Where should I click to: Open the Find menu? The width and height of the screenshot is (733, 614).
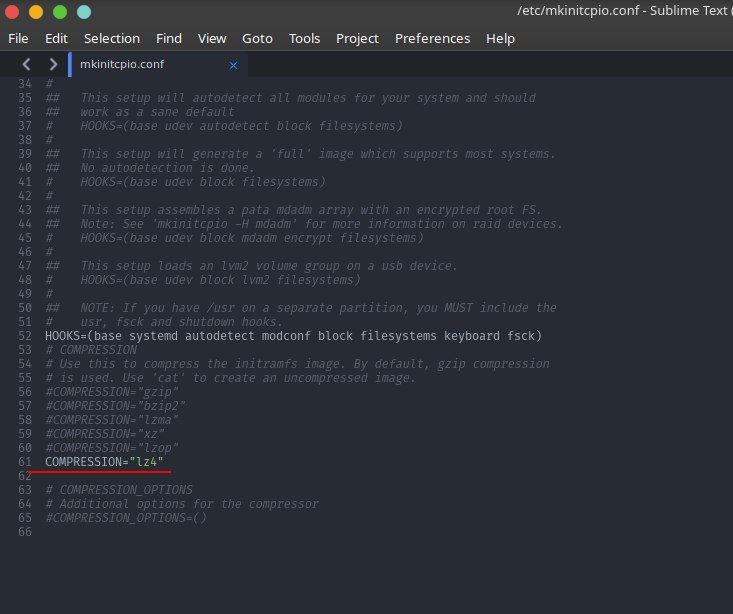169,38
